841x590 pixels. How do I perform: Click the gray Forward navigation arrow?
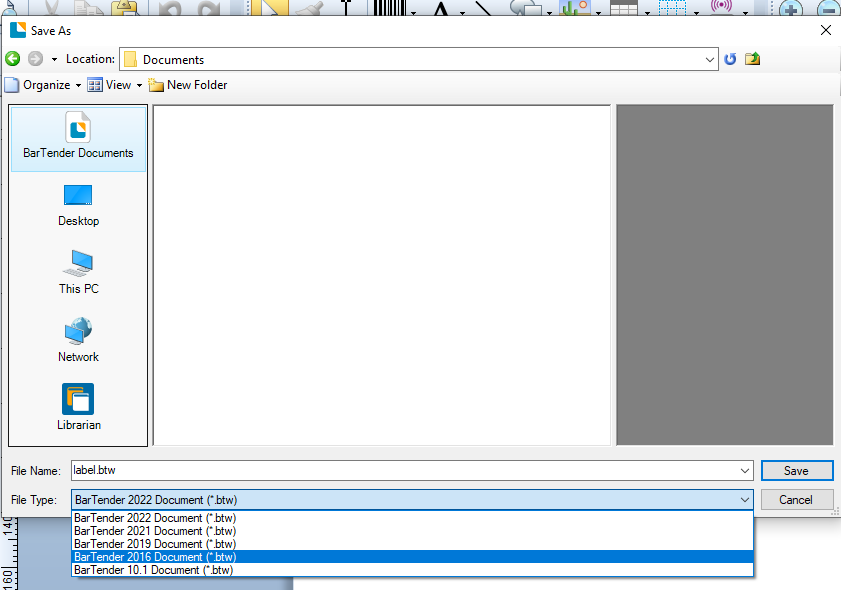[35, 58]
